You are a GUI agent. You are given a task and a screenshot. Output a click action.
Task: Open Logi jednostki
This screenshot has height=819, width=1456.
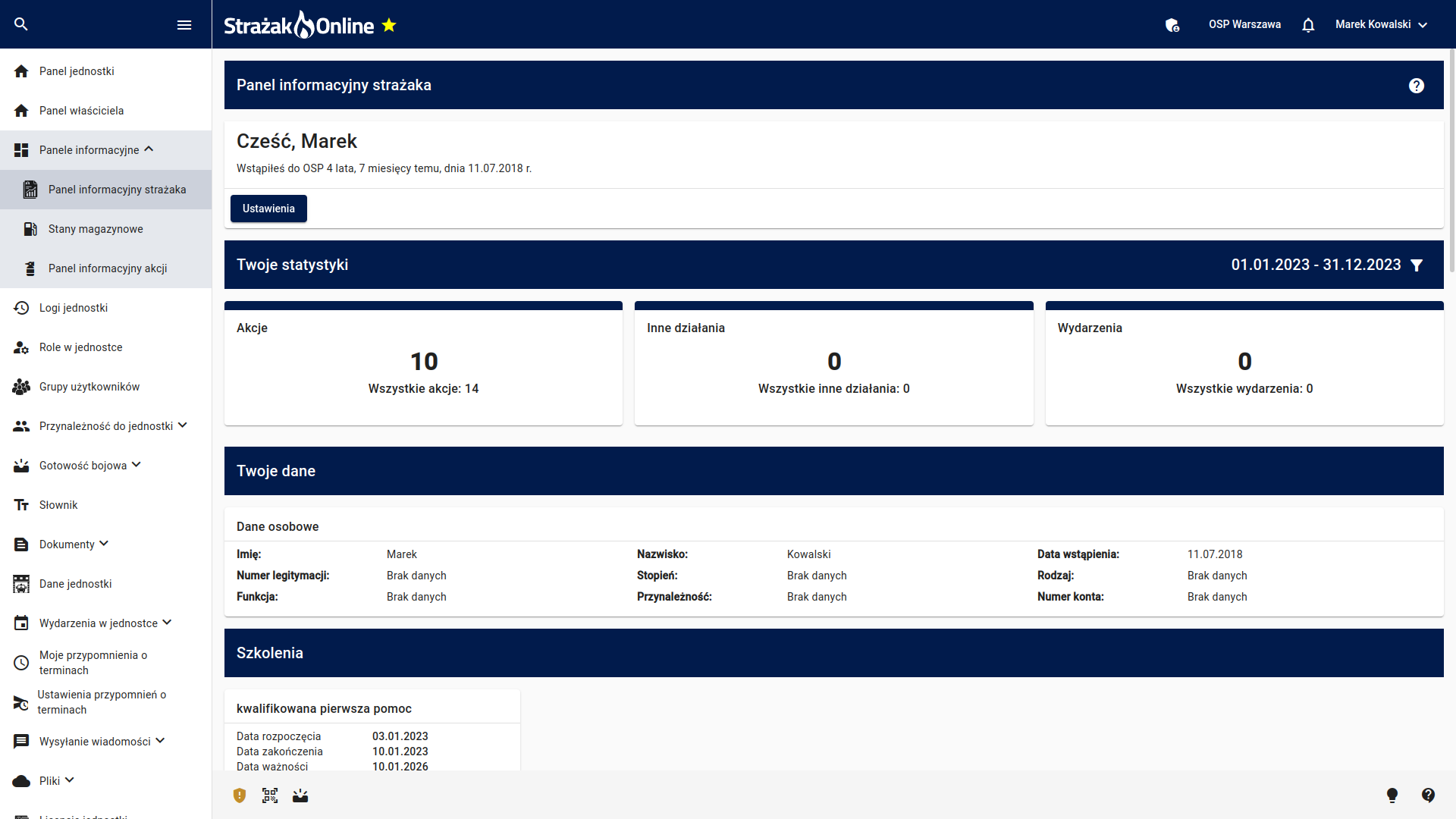pos(105,308)
